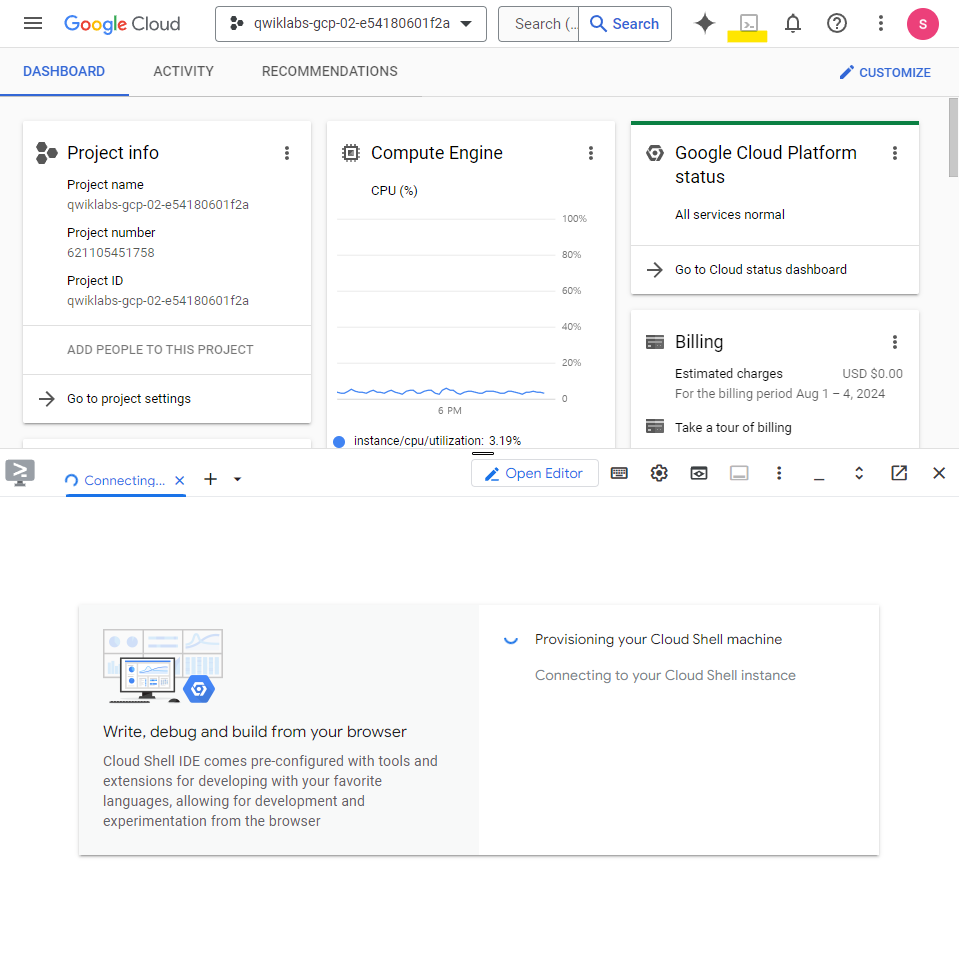Click ADD PEOPLE TO THIS PROJECT
The height and width of the screenshot is (957, 959).
pyautogui.click(x=160, y=350)
